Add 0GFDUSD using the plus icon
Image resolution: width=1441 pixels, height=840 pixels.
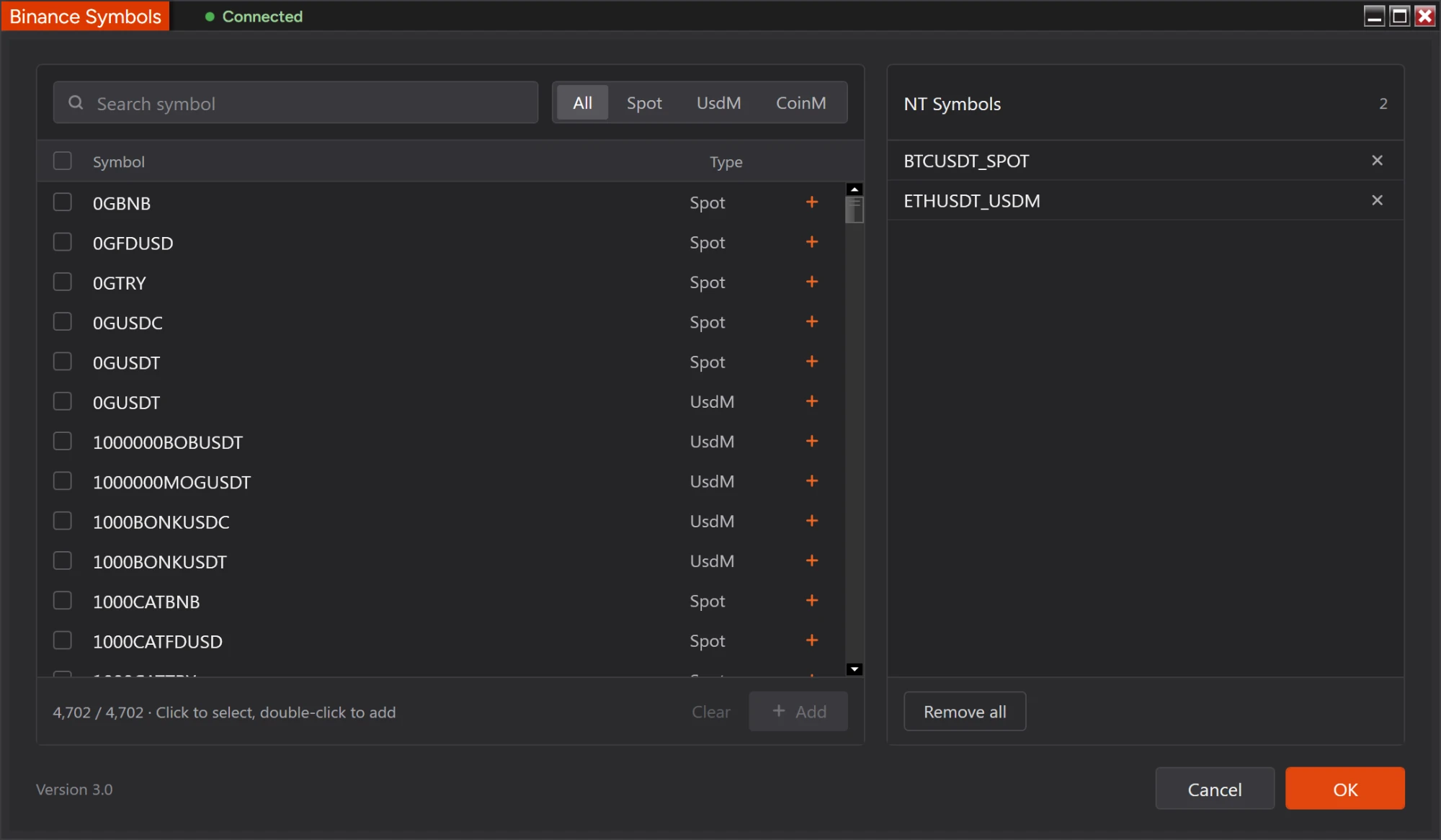point(812,242)
